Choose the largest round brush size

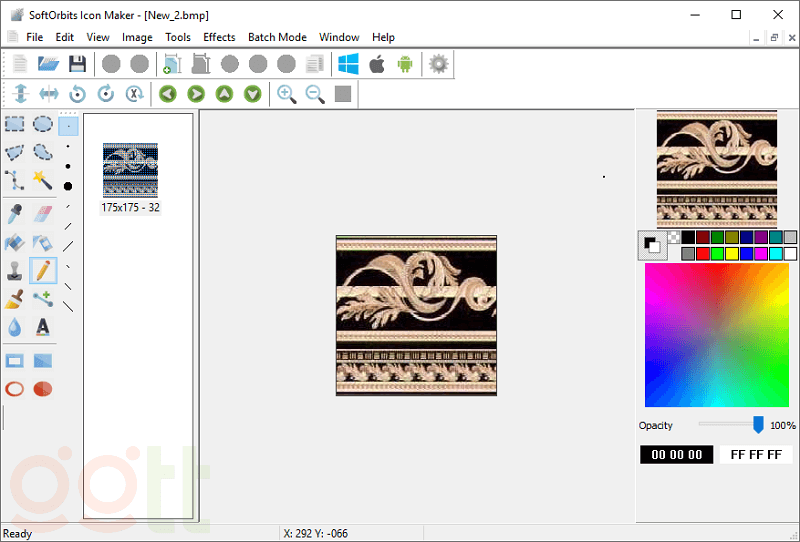tap(68, 186)
